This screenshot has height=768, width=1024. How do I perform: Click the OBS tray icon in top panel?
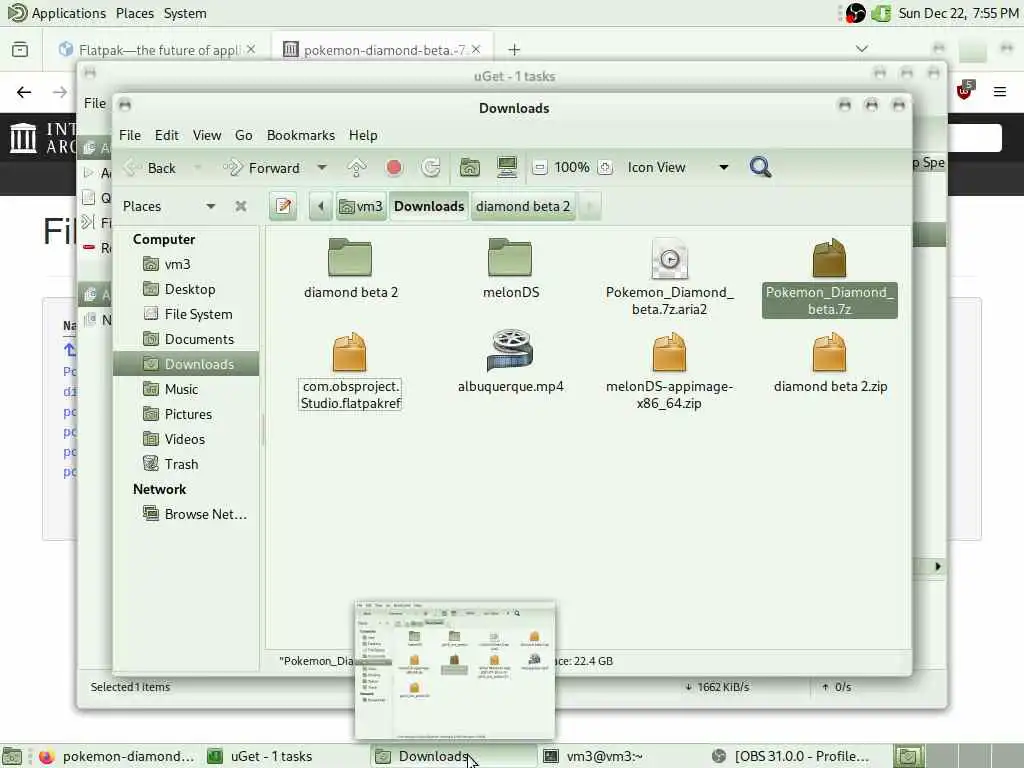[855, 13]
